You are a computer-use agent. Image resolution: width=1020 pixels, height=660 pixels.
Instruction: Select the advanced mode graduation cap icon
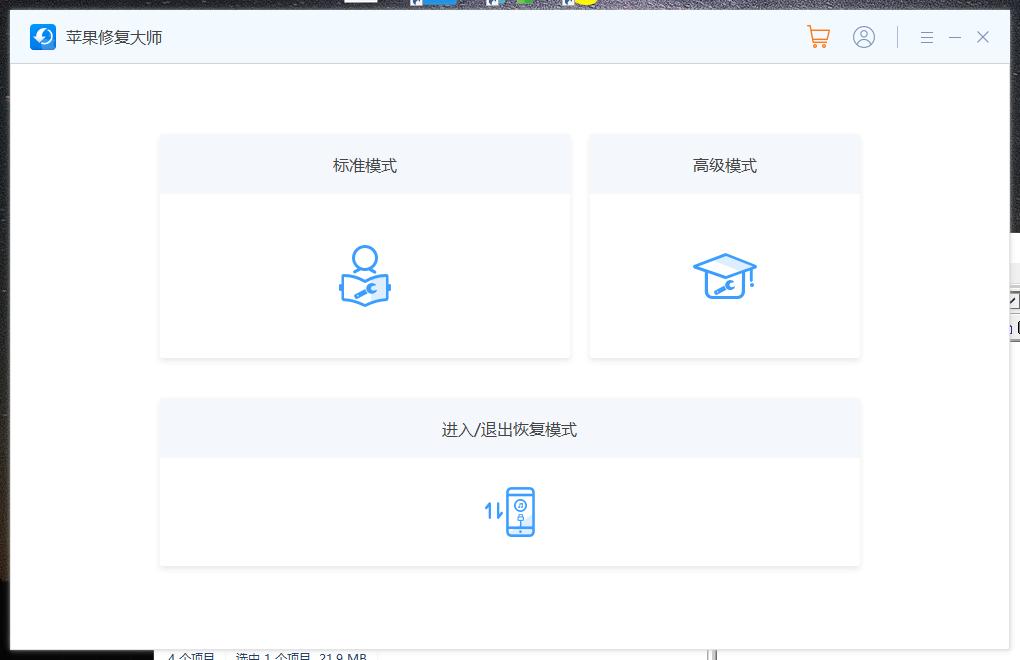[724, 276]
